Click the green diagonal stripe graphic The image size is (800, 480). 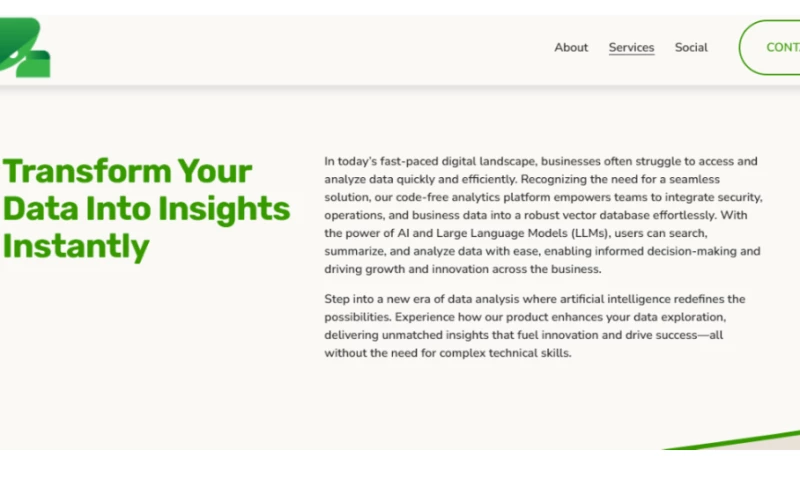point(740,440)
